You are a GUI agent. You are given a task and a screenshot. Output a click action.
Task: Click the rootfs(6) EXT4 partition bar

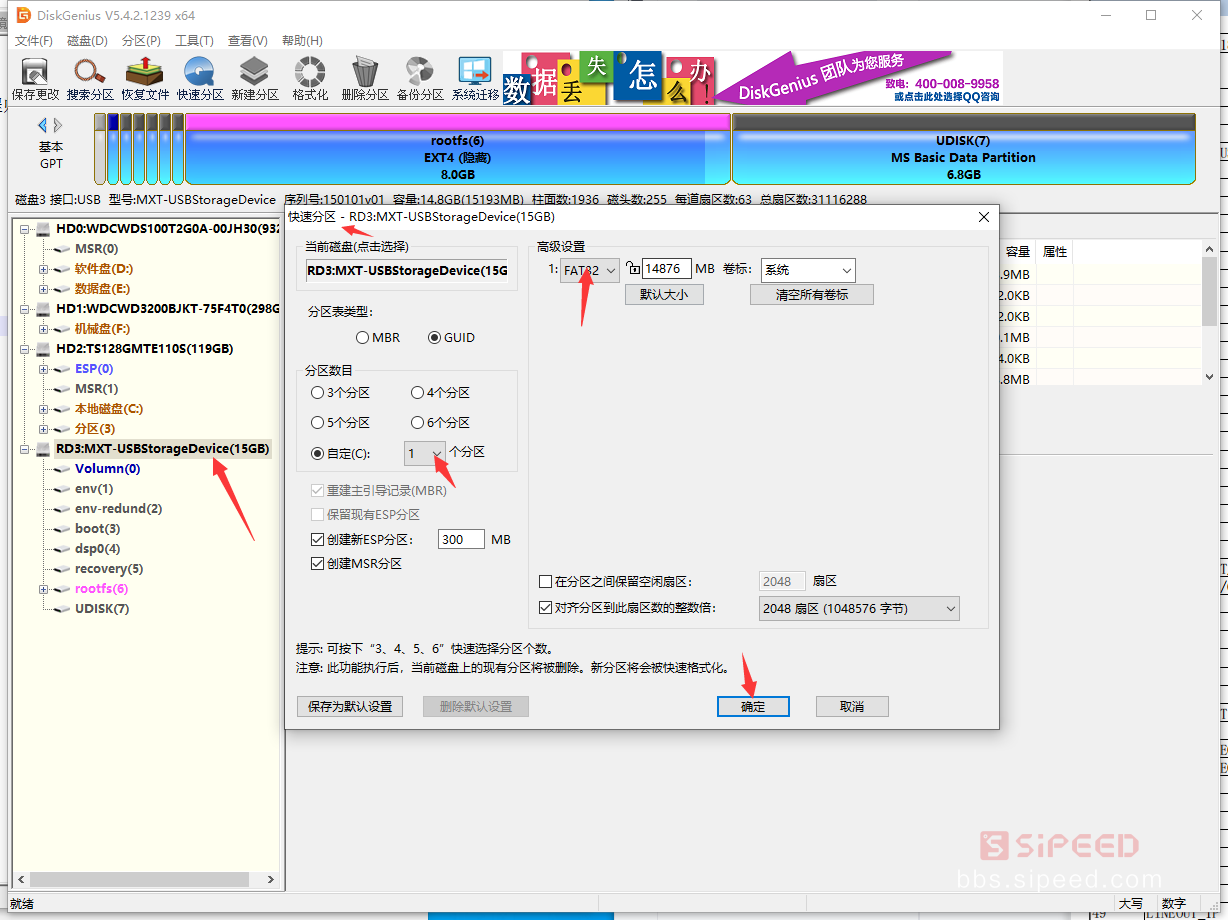[459, 149]
